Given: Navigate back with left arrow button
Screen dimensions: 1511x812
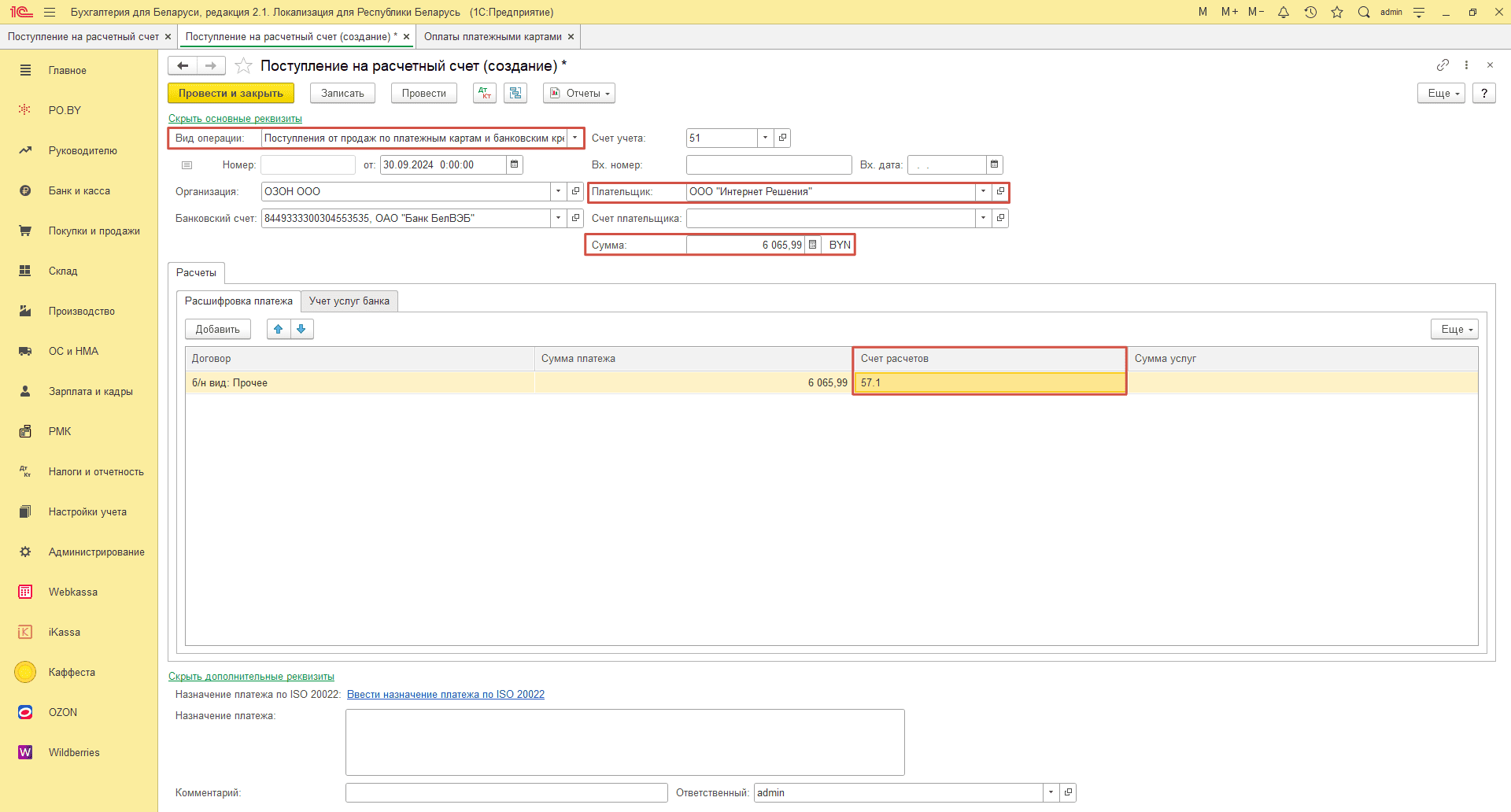Looking at the screenshot, I should click(x=183, y=65).
